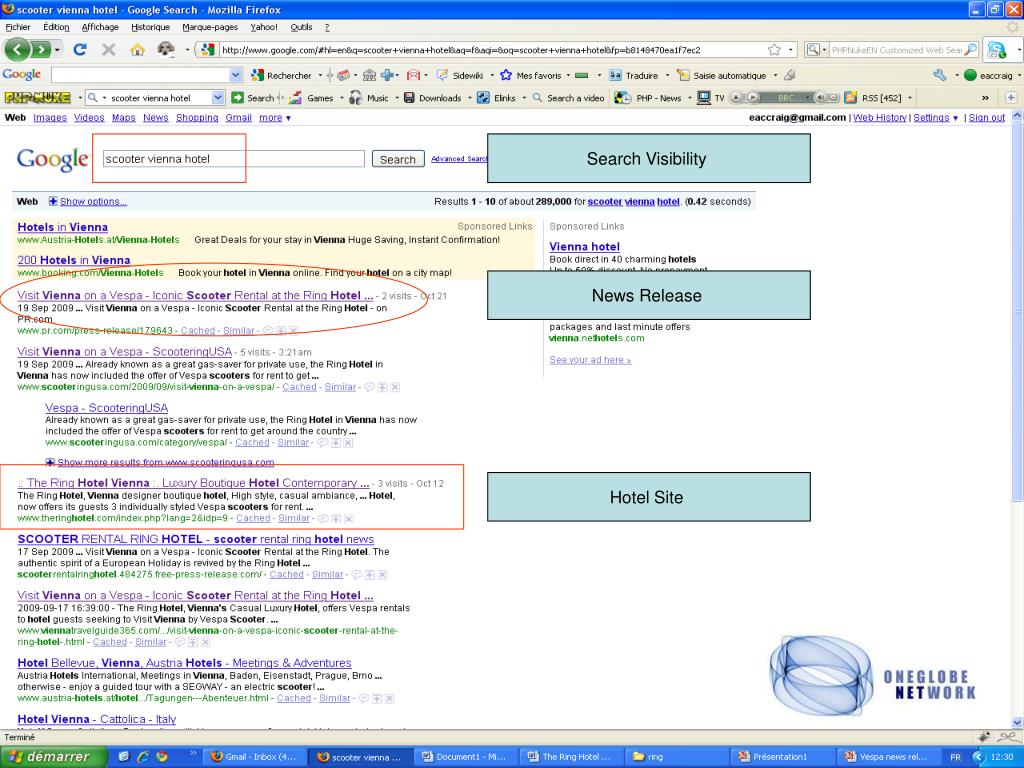Open the 'ring' folder taskbar item

click(675, 757)
